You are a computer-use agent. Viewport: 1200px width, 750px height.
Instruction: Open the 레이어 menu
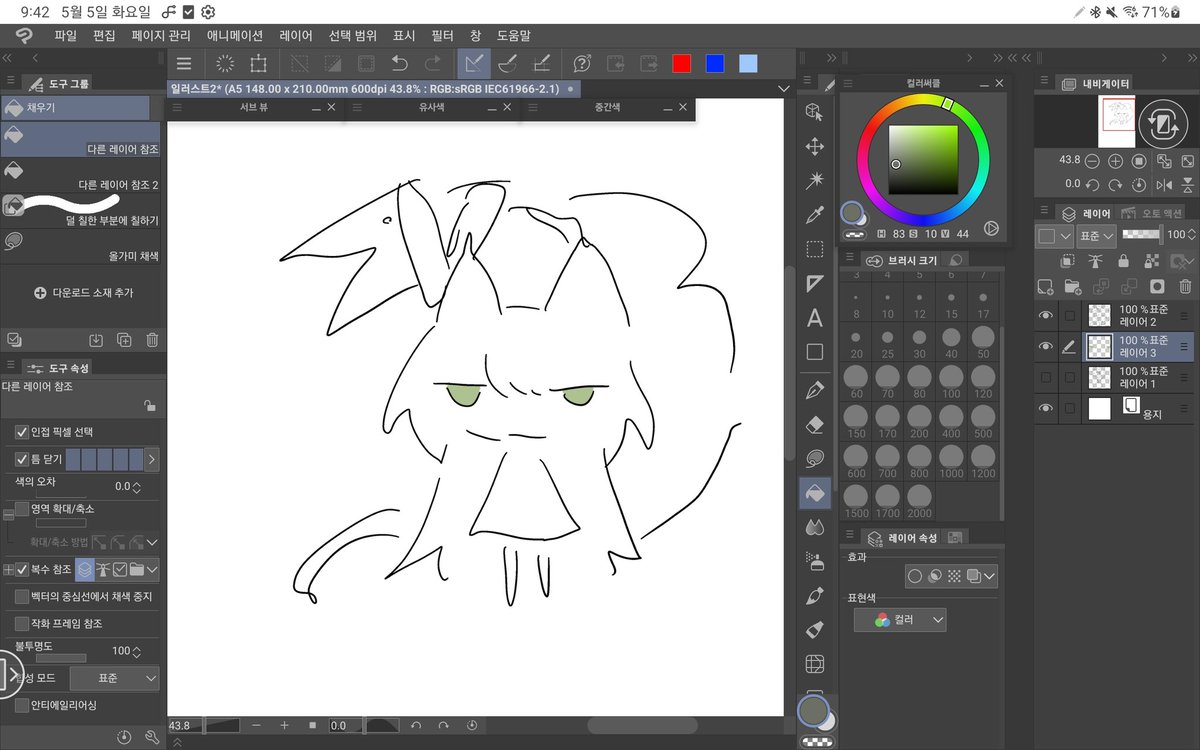pyautogui.click(x=296, y=36)
